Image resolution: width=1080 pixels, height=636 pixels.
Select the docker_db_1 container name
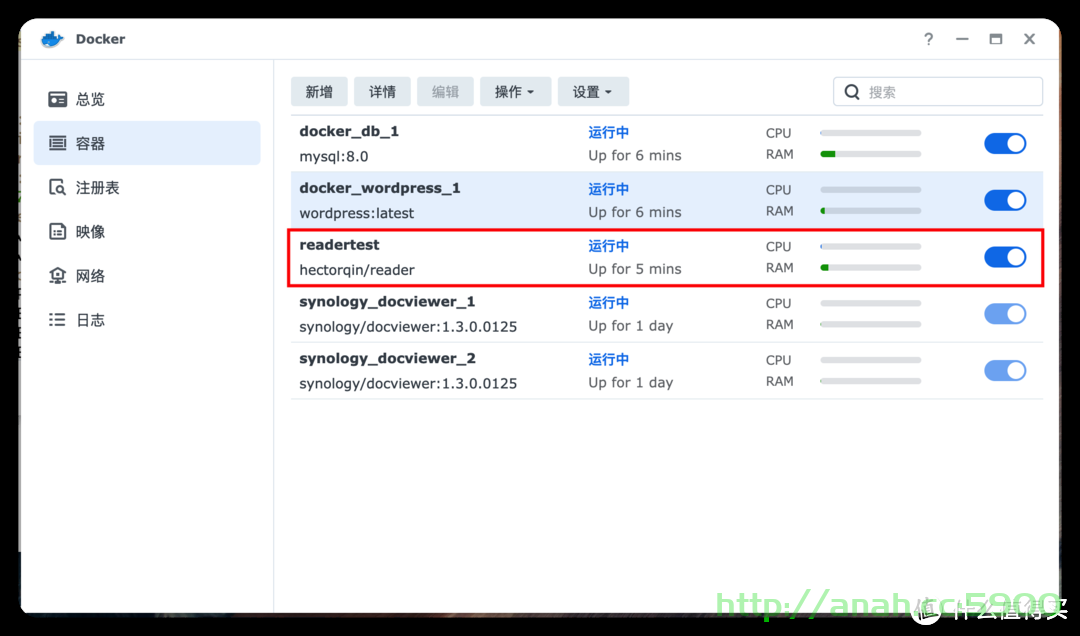[x=349, y=132]
